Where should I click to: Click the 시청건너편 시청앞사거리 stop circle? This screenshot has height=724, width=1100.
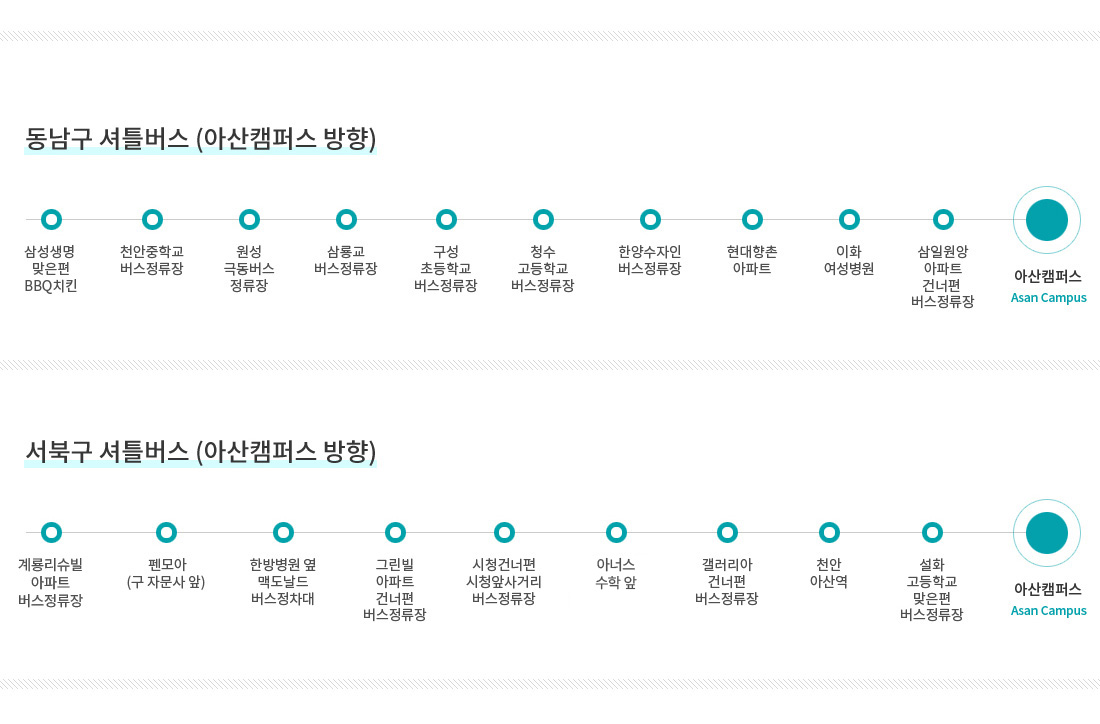tap(504, 532)
